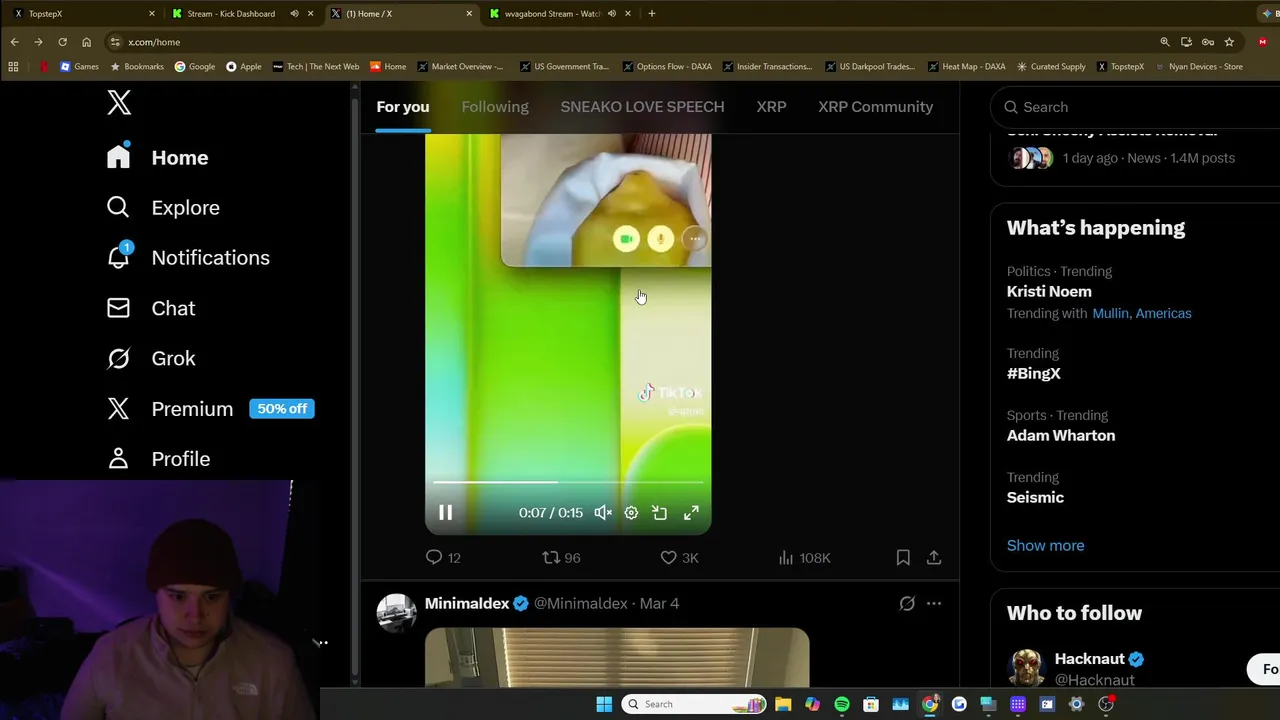The height and width of the screenshot is (720, 1280).
Task: Open Microsoft Store from taskbar
Action: coord(871,704)
